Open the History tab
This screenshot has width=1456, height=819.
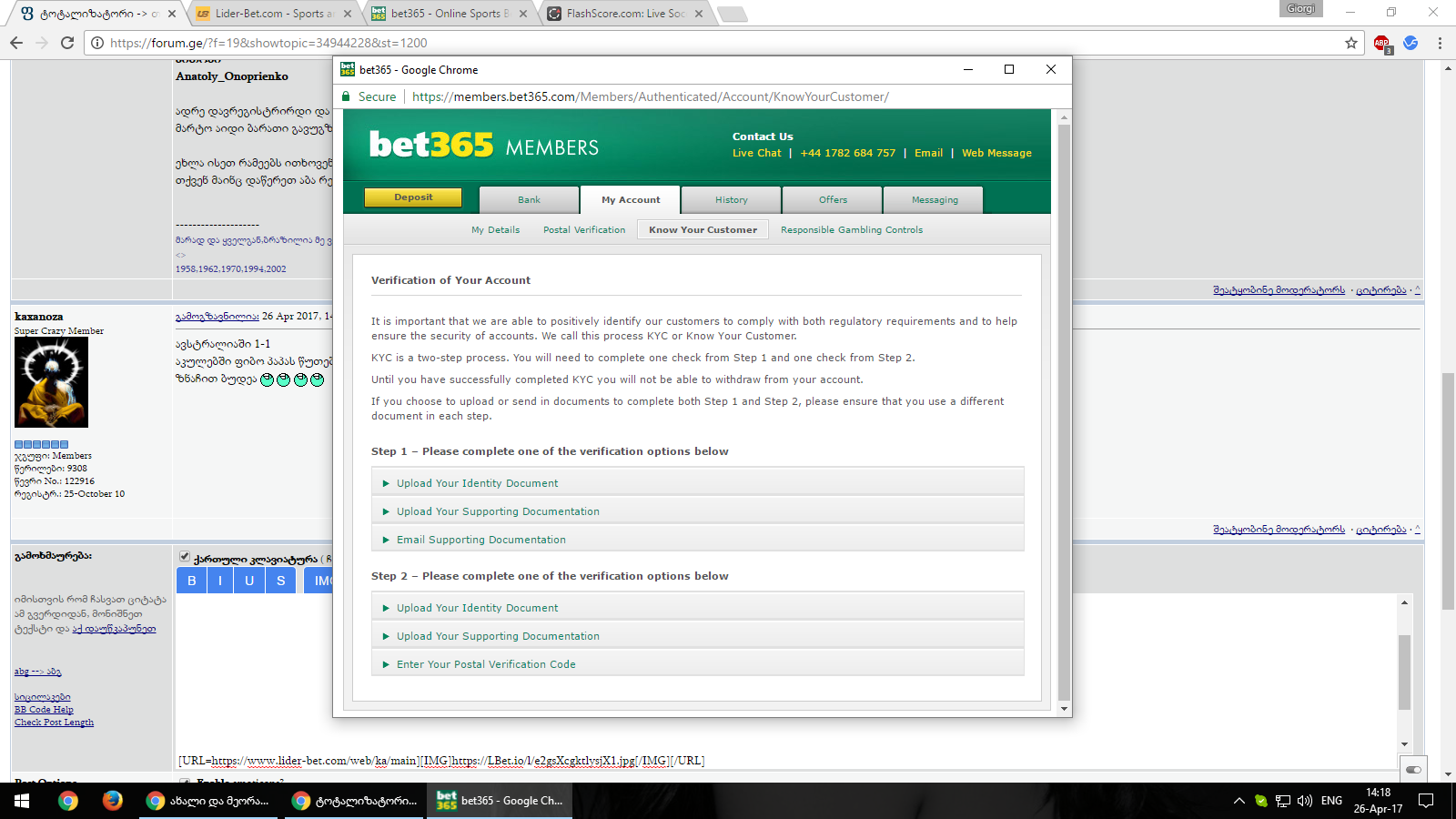pyautogui.click(x=732, y=200)
